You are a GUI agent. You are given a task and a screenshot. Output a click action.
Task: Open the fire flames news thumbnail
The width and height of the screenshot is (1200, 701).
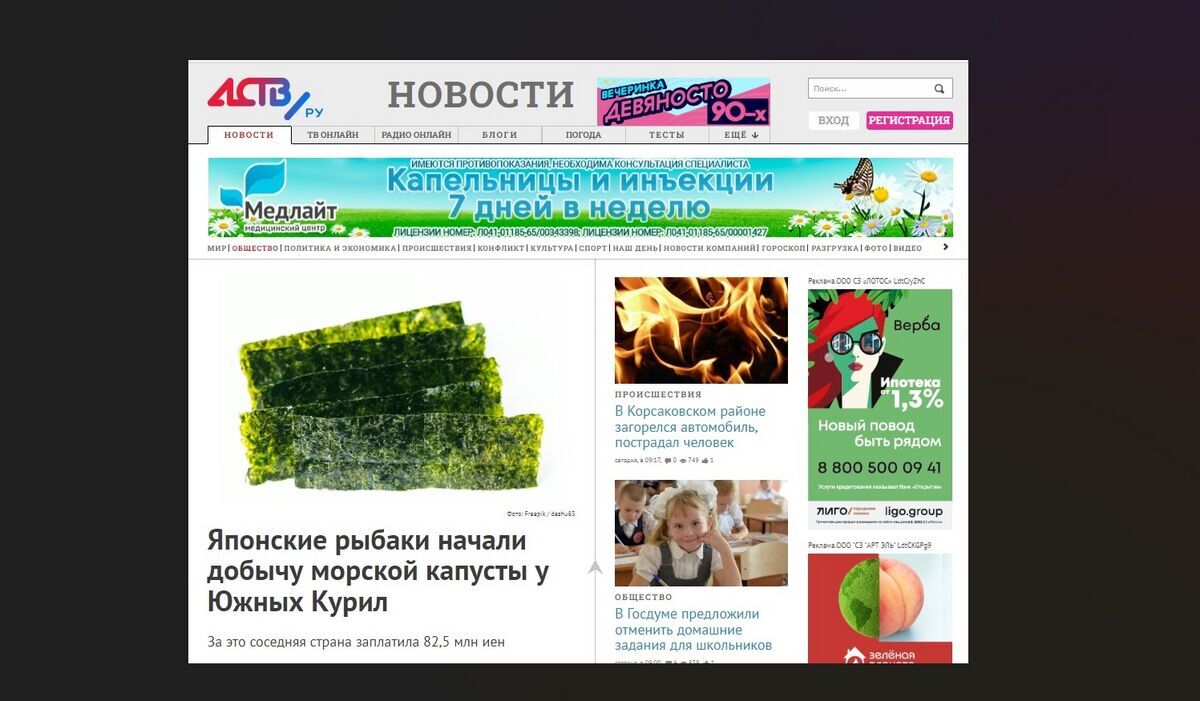coord(701,330)
